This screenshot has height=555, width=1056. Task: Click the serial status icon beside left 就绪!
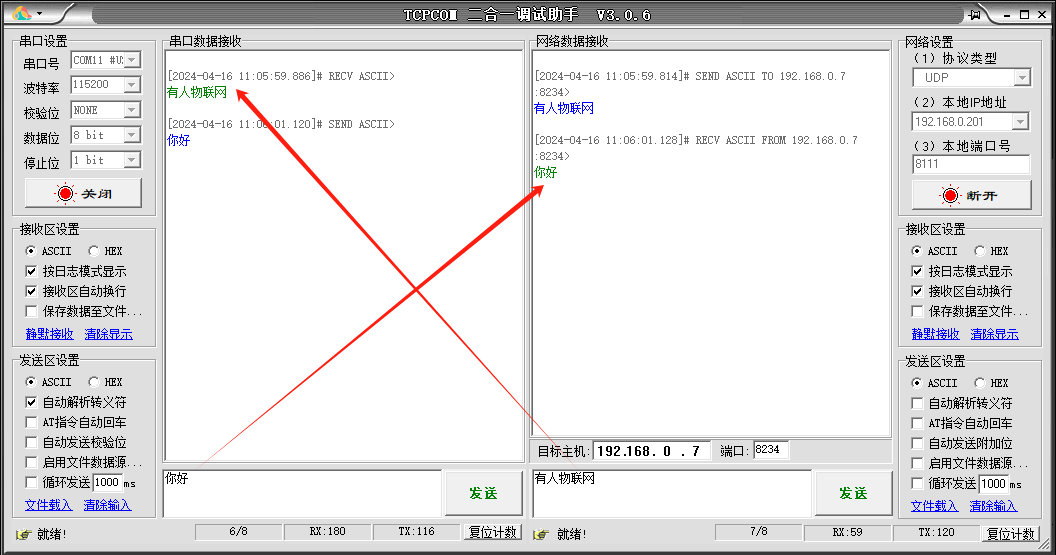pyautogui.click(x=24, y=534)
